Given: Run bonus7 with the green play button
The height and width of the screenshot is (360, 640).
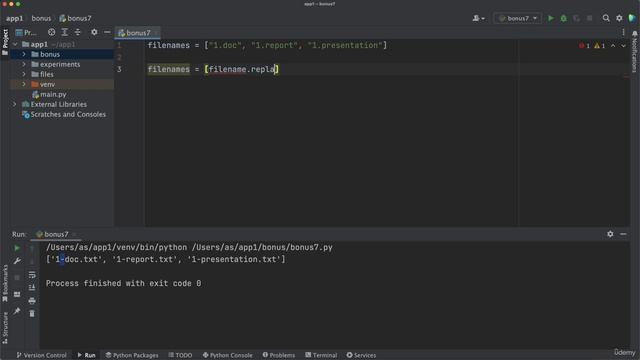Looking at the screenshot, I should click(551, 18).
